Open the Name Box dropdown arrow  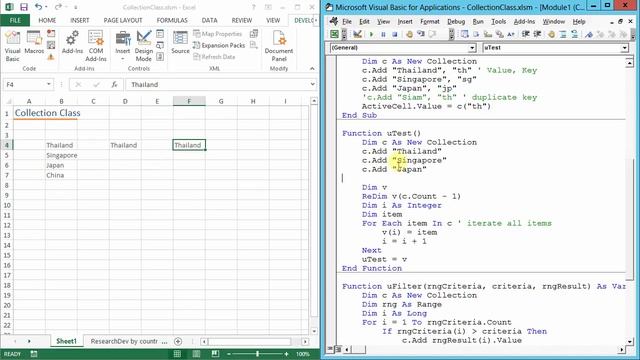click(49, 84)
